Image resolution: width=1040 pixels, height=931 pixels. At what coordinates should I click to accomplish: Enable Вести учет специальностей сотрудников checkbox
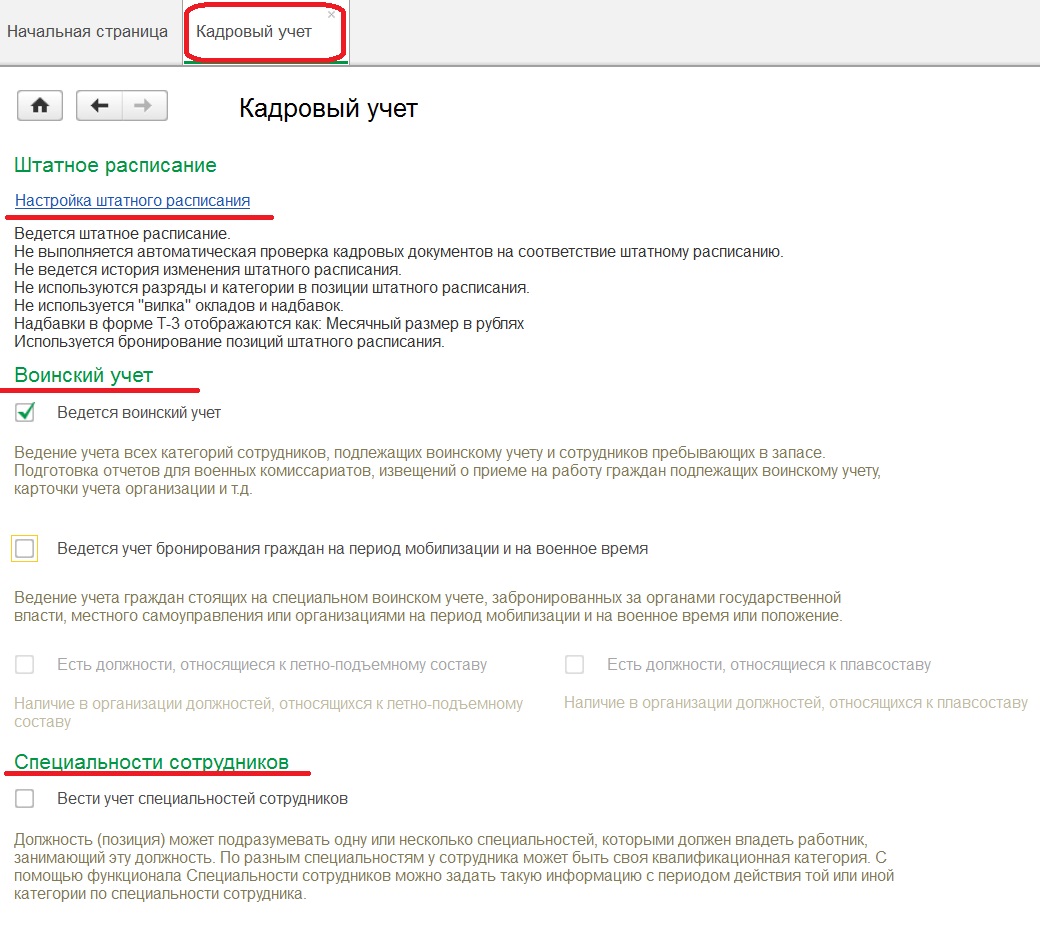(x=25, y=799)
